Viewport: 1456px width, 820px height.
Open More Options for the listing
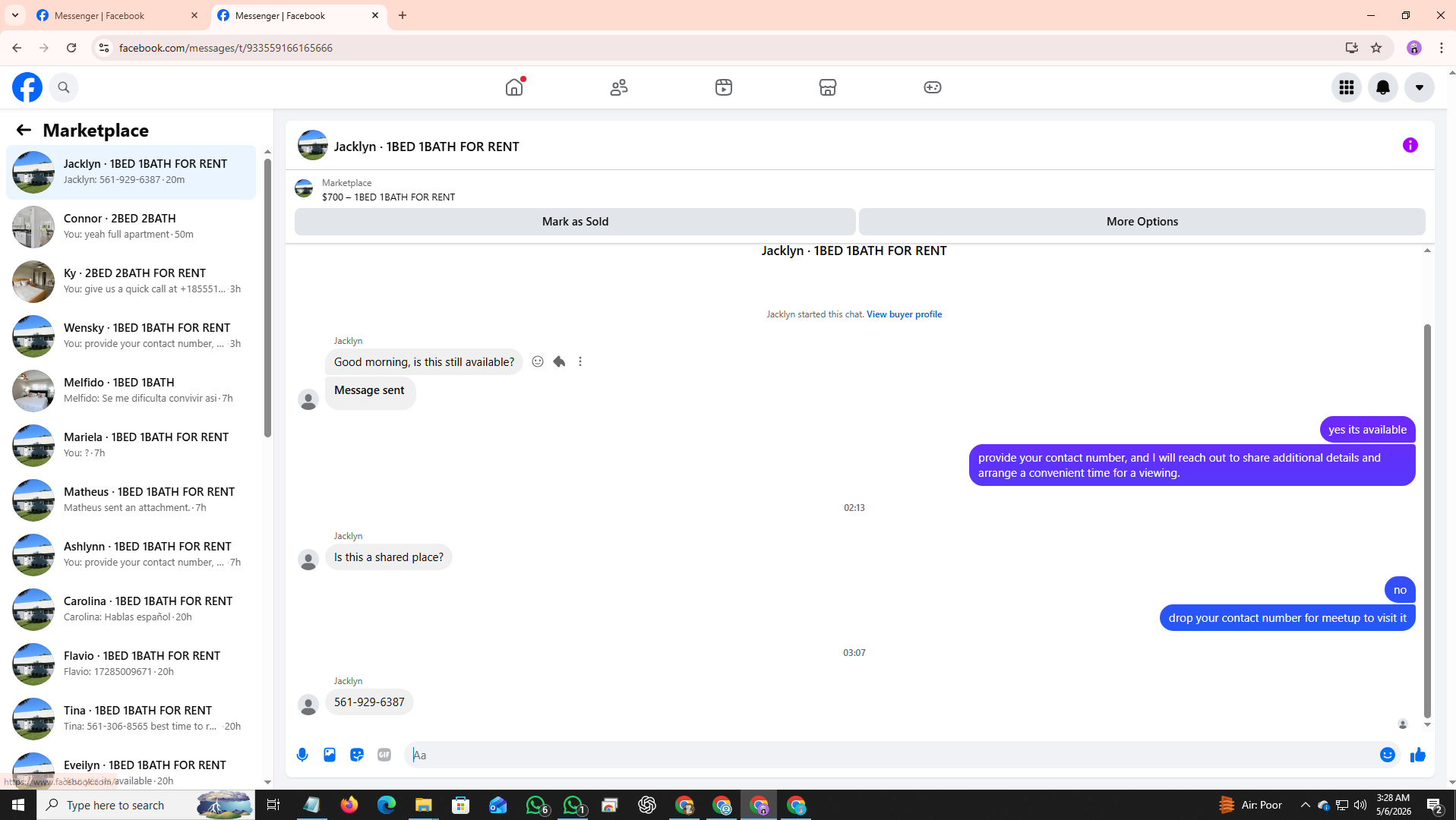coord(1142,222)
